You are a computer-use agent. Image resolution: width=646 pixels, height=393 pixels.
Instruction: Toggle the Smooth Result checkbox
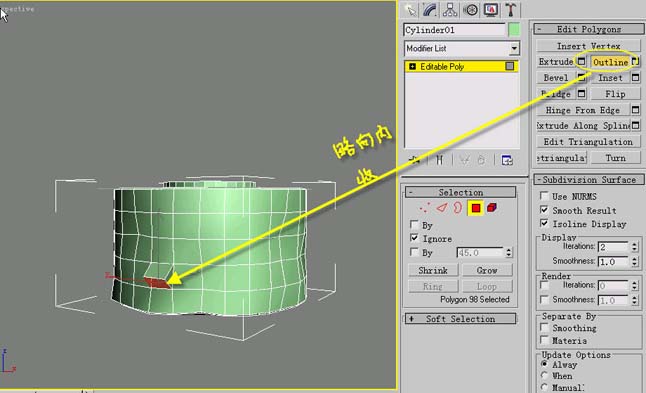[x=544, y=210]
